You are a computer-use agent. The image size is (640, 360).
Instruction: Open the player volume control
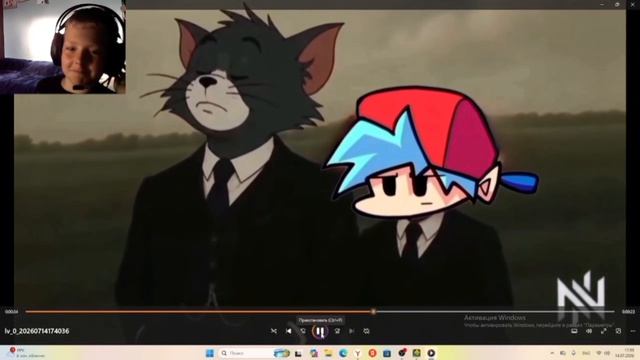[589, 331]
